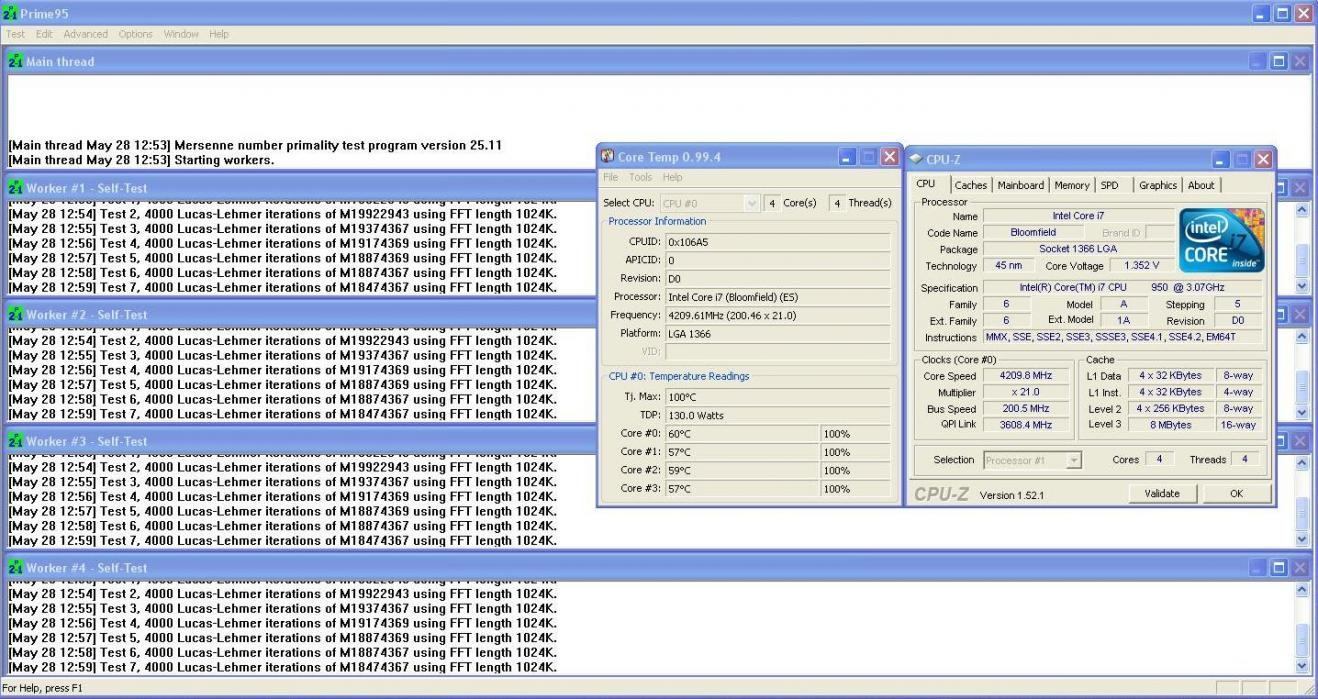
Task: Click the Core Voltage value 1.352 V
Action: (1141, 266)
